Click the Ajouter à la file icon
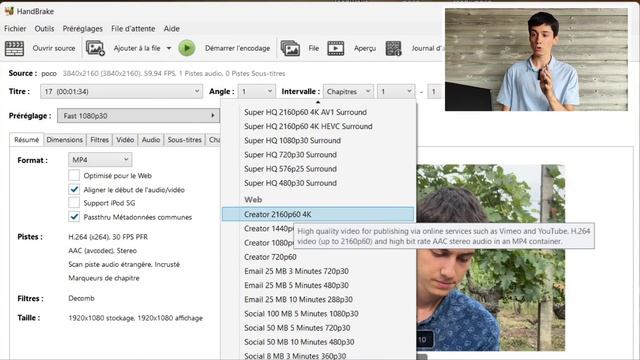This screenshot has height=360, width=640. 95,48
